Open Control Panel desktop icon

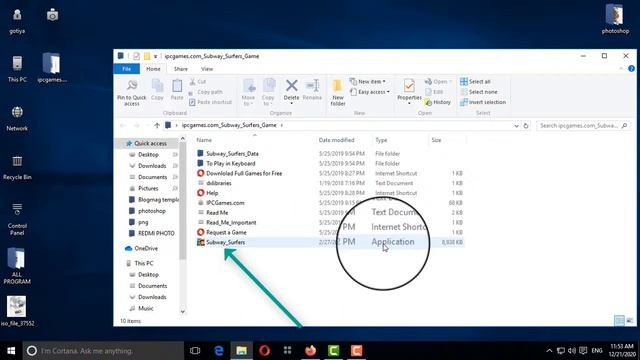pos(17,219)
